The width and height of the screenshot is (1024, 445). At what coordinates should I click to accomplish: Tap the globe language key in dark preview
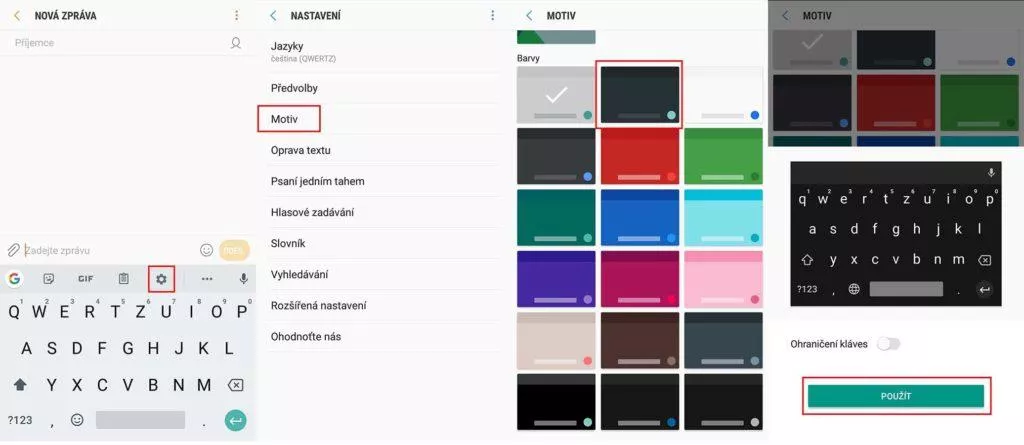coord(854,289)
